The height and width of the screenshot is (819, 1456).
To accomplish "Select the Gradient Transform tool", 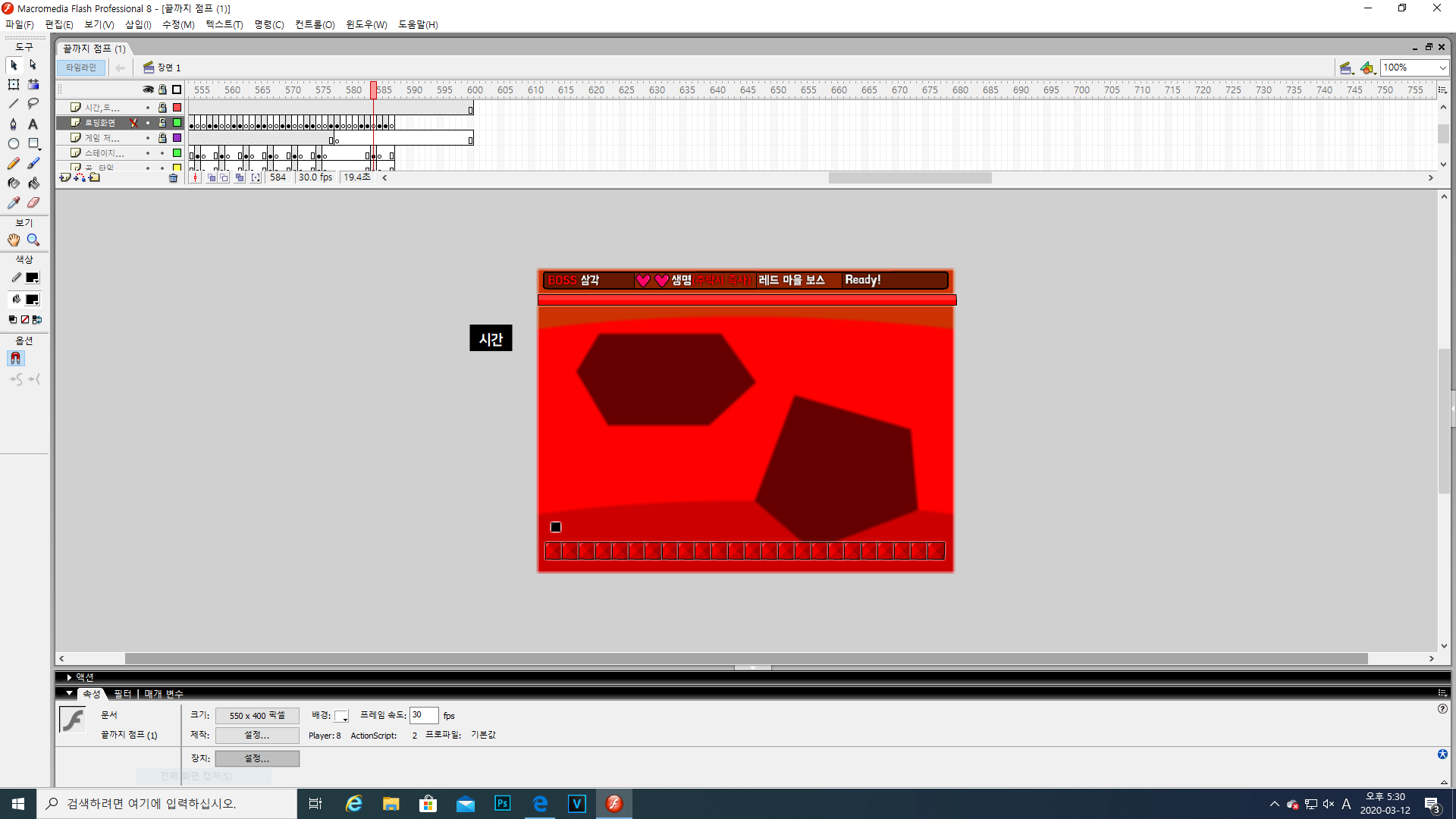I will point(33,84).
